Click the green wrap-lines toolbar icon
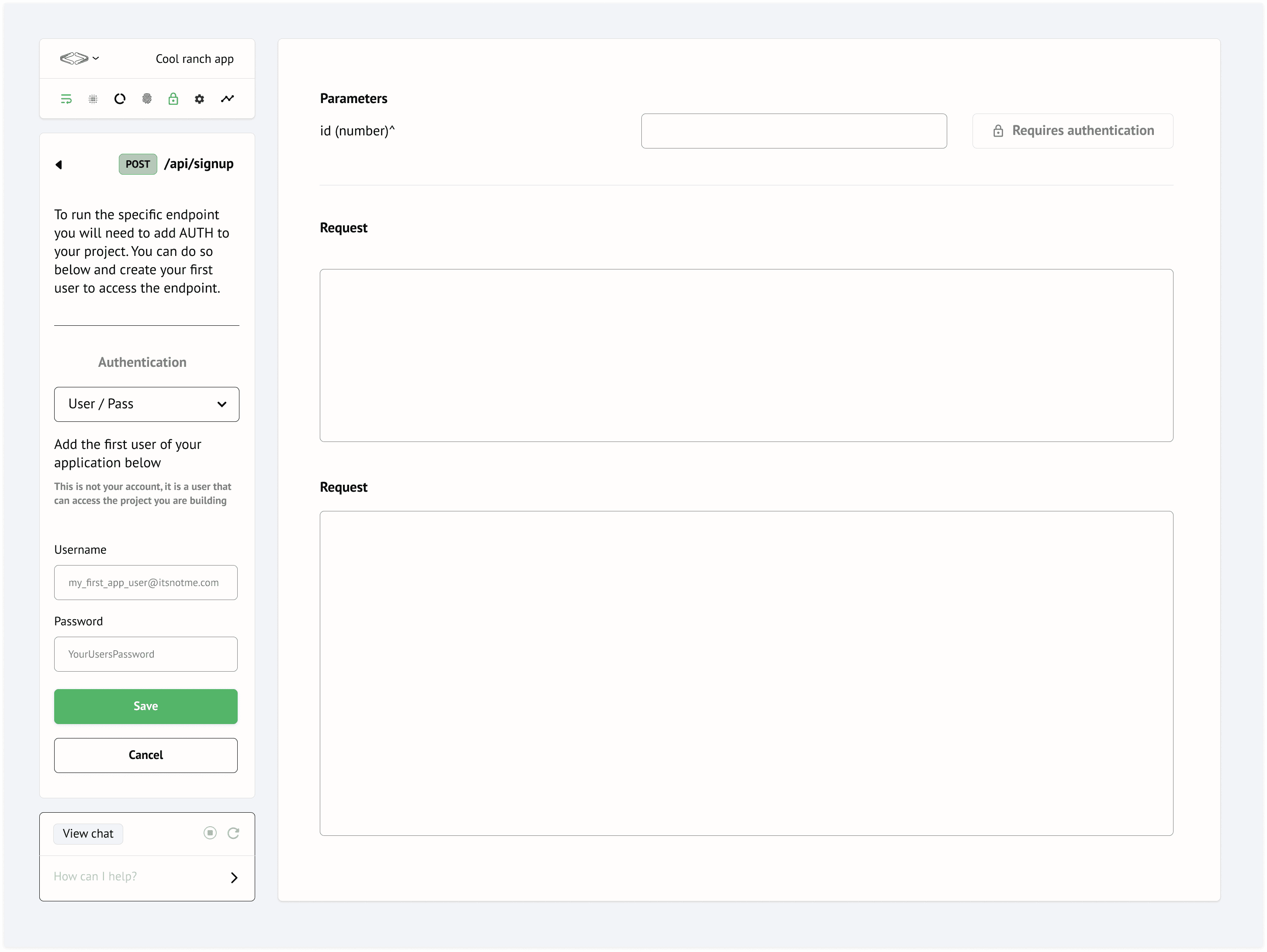1267x952 pixels. [66, 99]
